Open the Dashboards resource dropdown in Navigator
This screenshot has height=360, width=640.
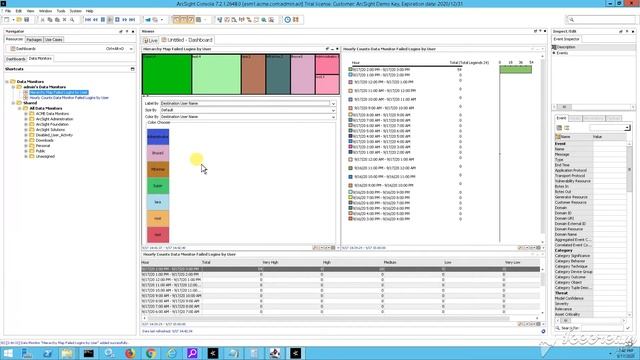131,49
